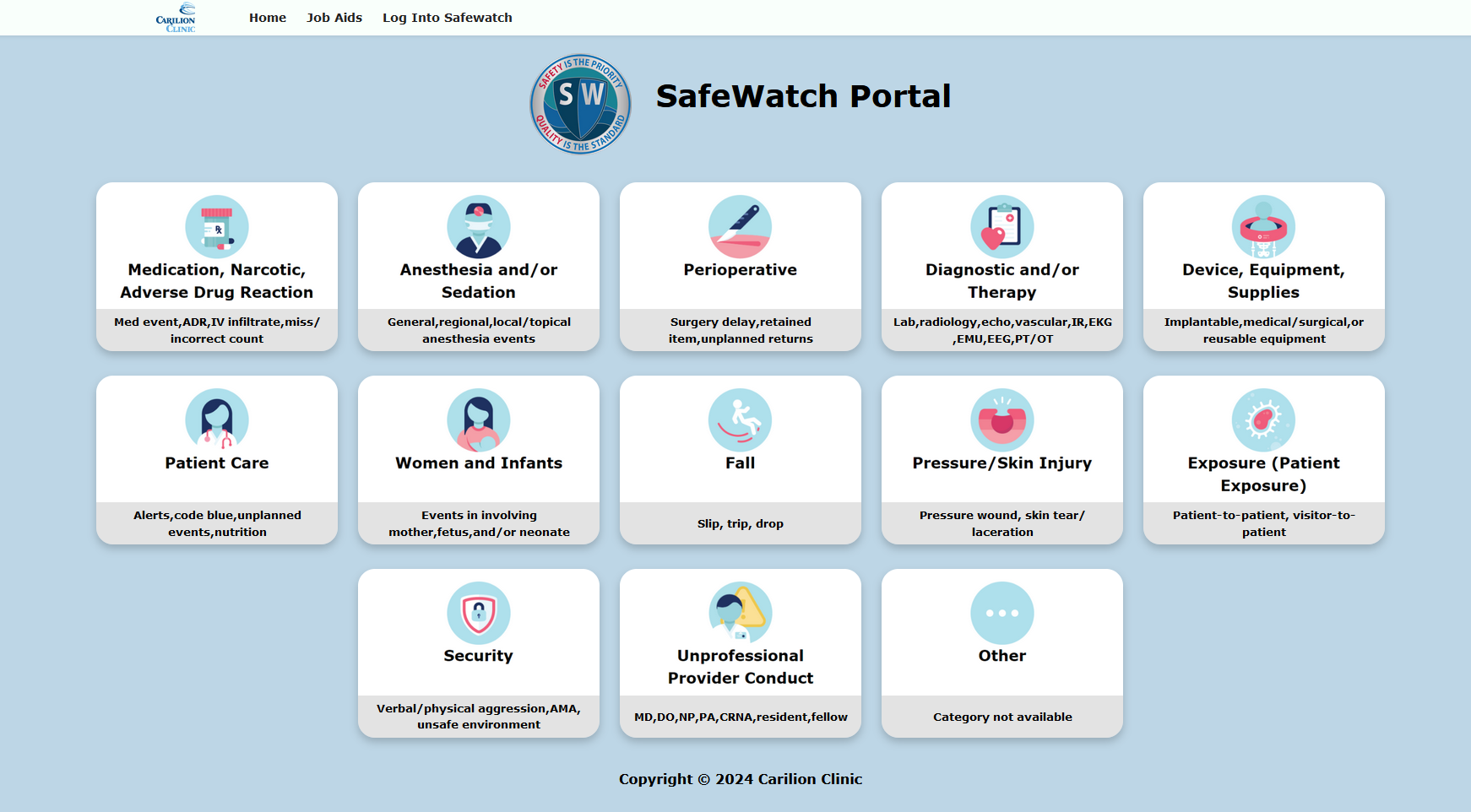Click the SafeWatch SW shield emblem
This screenshot has width=1471, height=812.
(x=580, y=105)
